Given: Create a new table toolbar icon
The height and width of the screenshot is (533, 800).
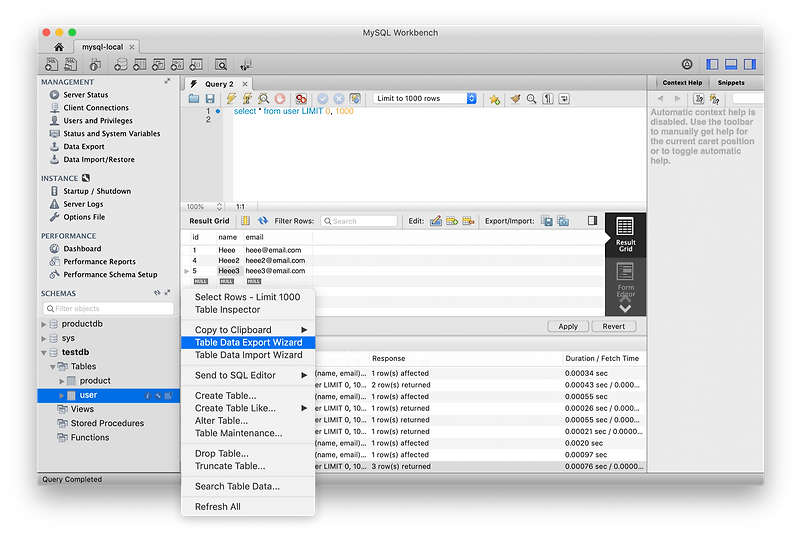Looking at the screenshot, I should [x=139, y=65].
